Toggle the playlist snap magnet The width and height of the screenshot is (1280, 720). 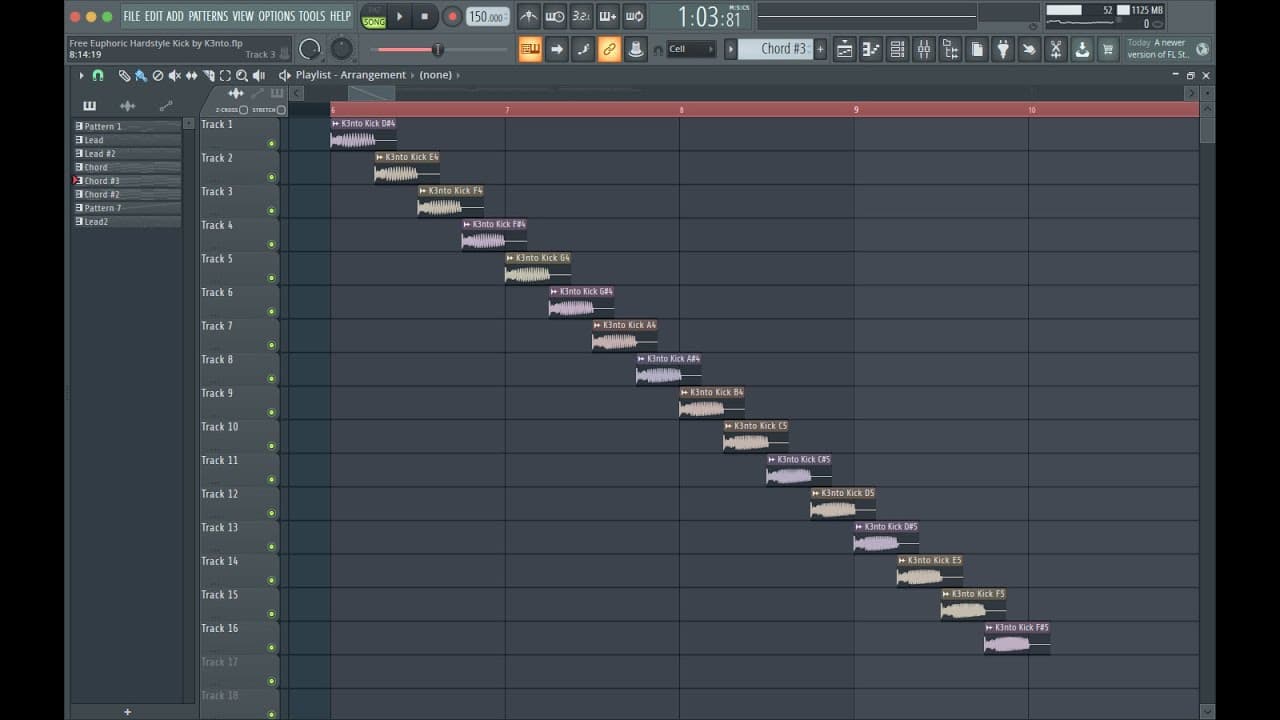[x=98, y=75]
